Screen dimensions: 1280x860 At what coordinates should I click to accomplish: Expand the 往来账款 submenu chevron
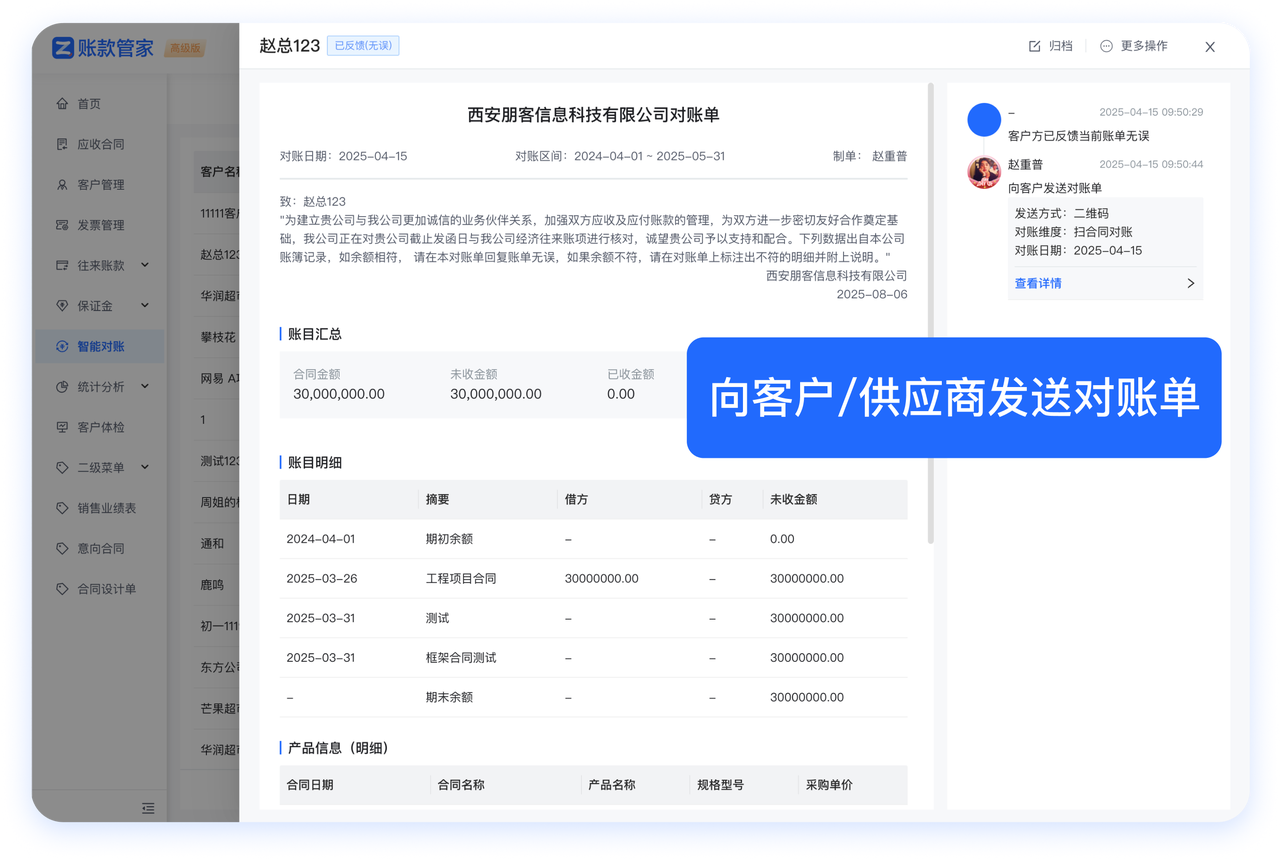[145, 265]
